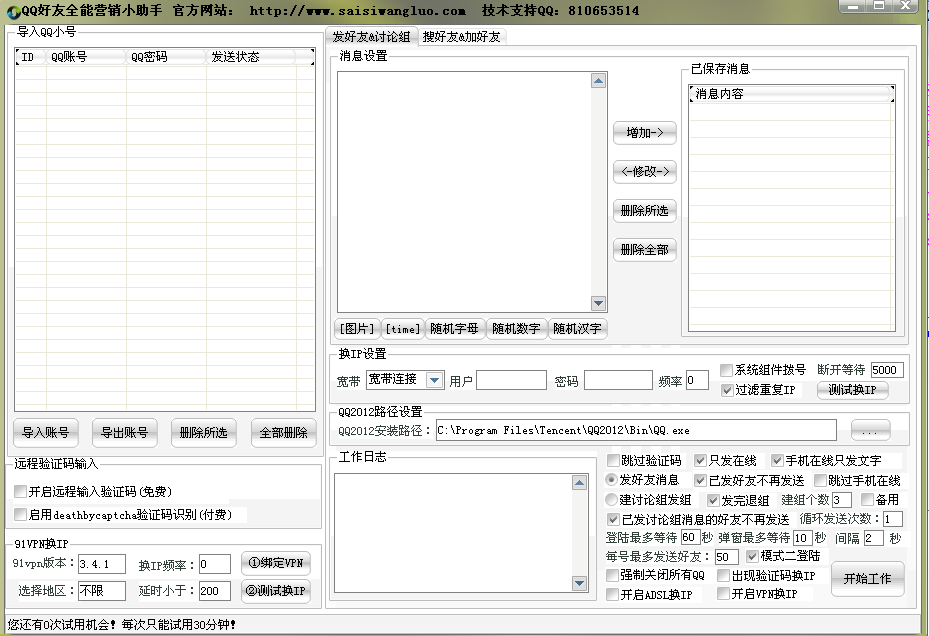Check 开启远程输入验证码 (免费) option
The height and width of the screenshot is (636, 929).
pyautogui.click(x=21, y=491)
